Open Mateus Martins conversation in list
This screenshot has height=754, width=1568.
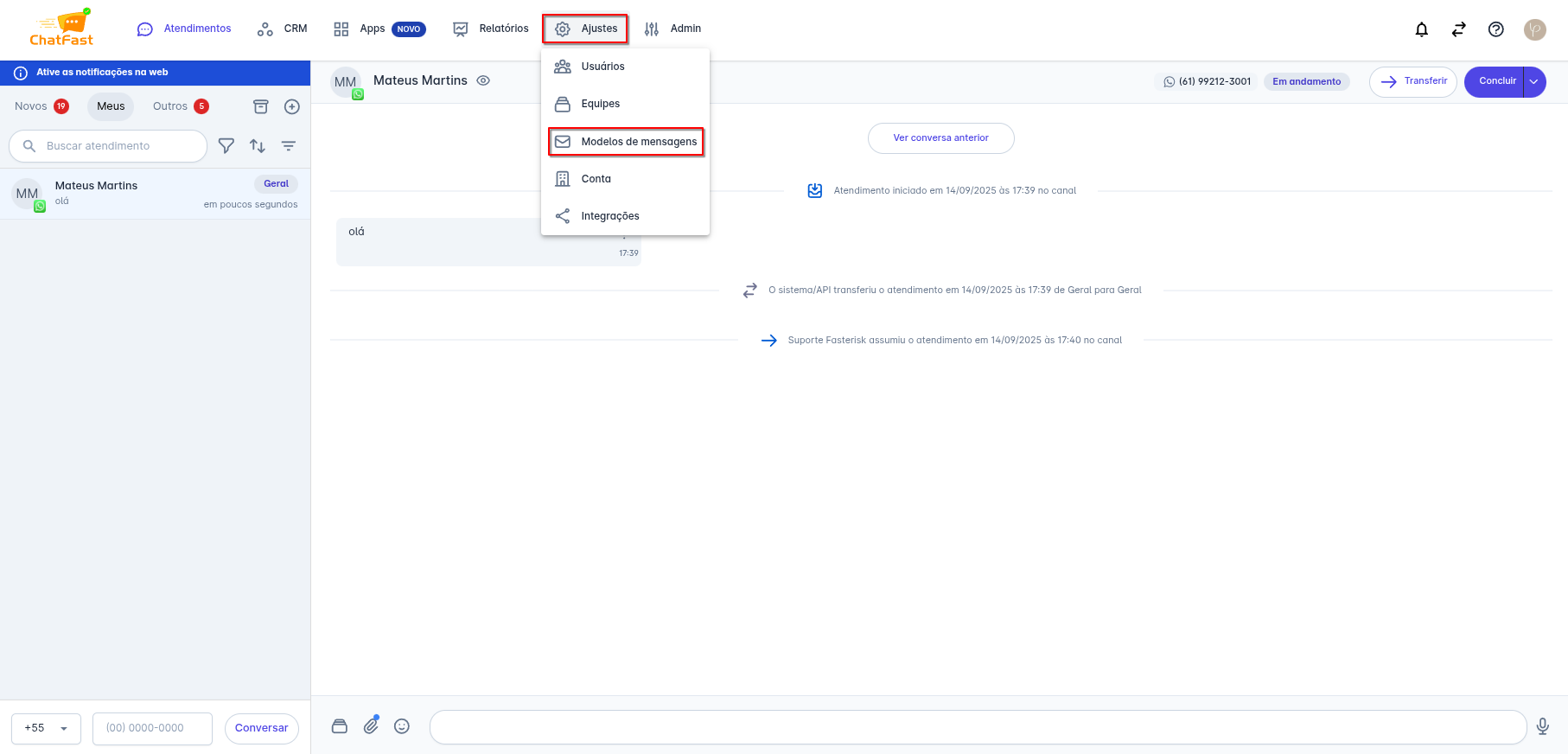coord(156,194)
